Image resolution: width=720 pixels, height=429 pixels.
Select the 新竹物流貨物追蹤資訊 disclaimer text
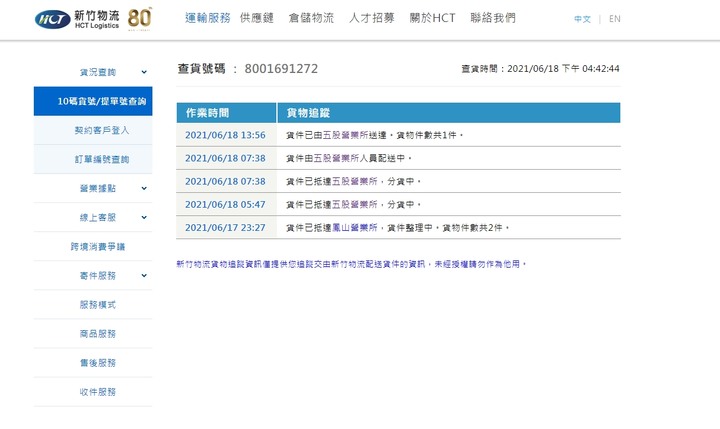(351, 264)
